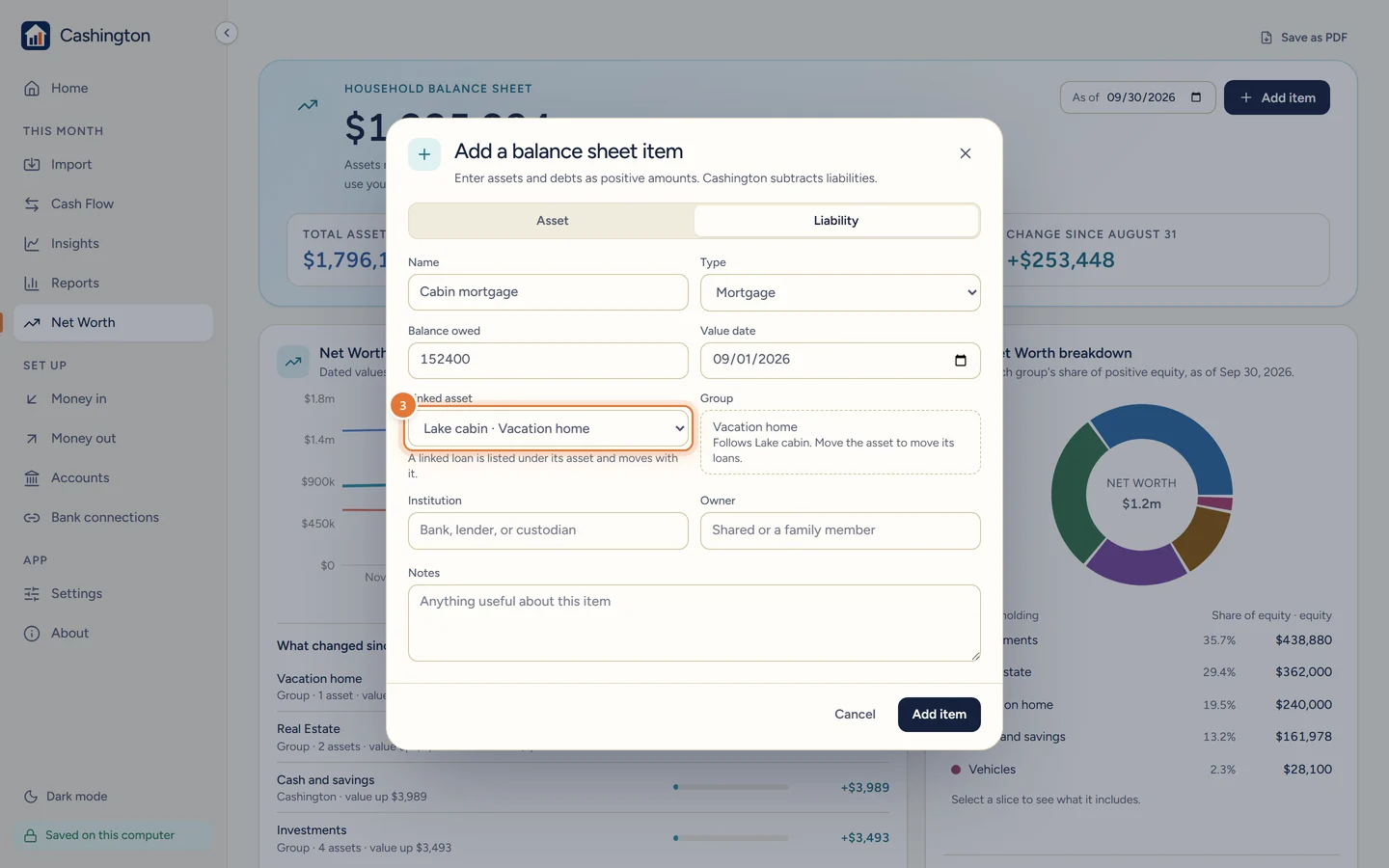Image resolution: width=1389 pixels, height=868 pixels.
Task: Close the Add a balance sheet item dialog
Action: [x=966, y=153]
